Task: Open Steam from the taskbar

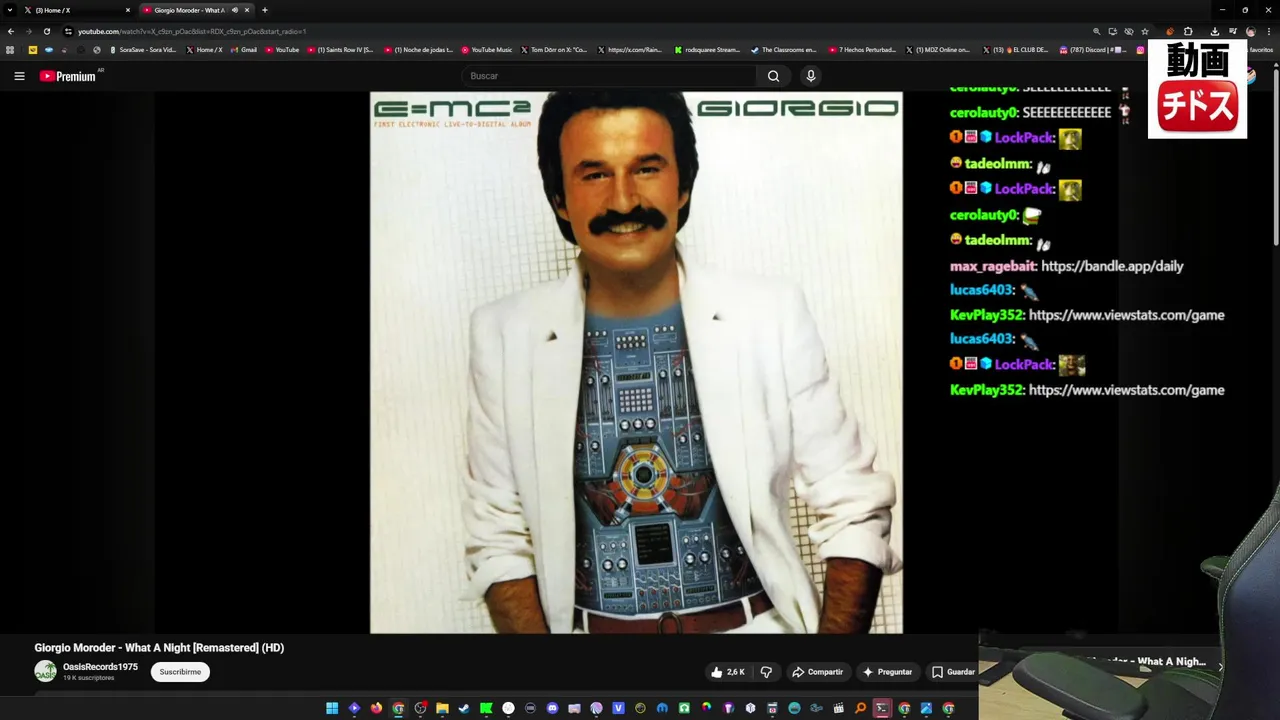Action: click(x=464, y=708)
